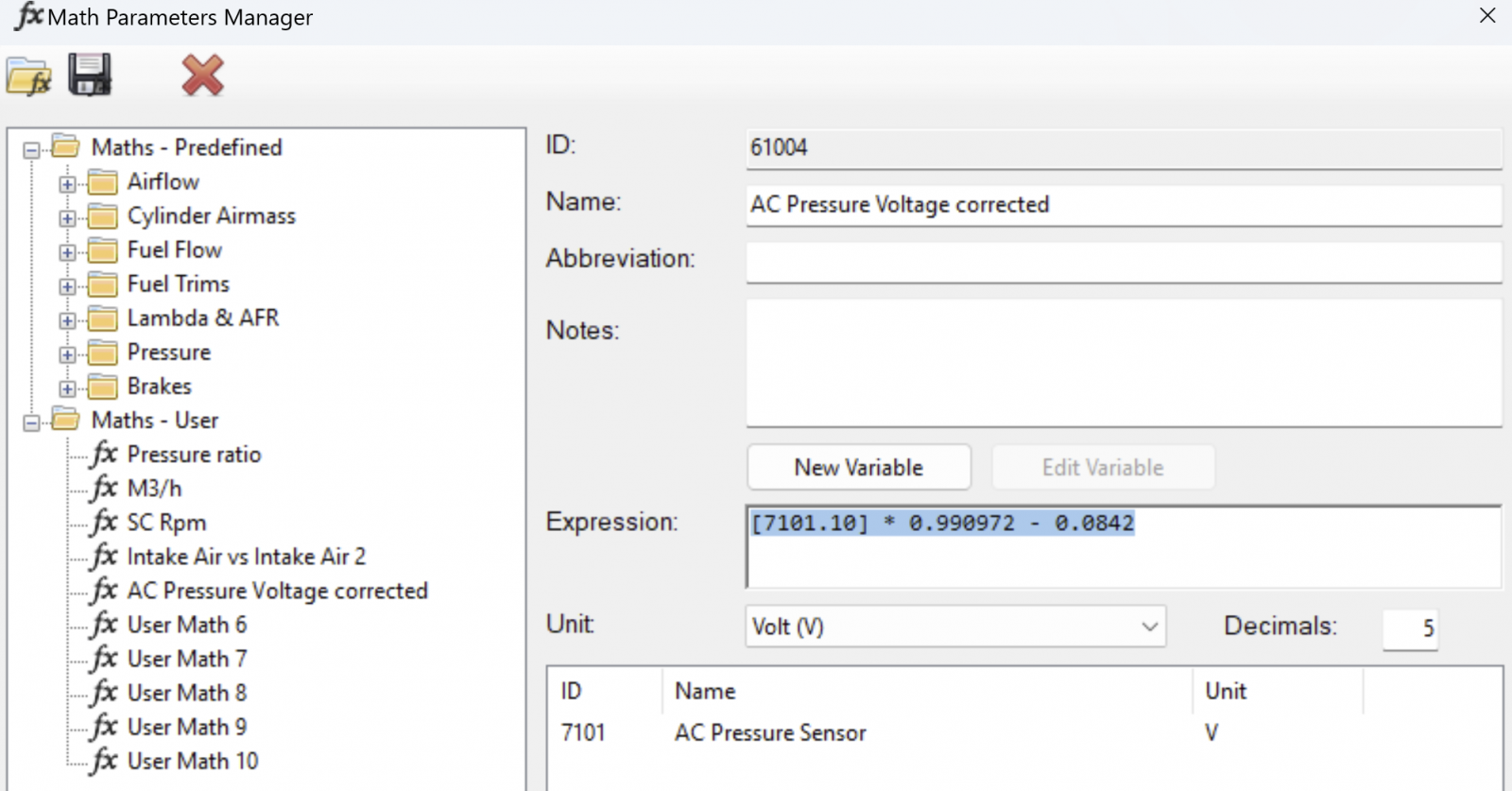The image size is (1512, 791).
Task: Collapse Maths - User tree node
Action: [x=31, y=421]
